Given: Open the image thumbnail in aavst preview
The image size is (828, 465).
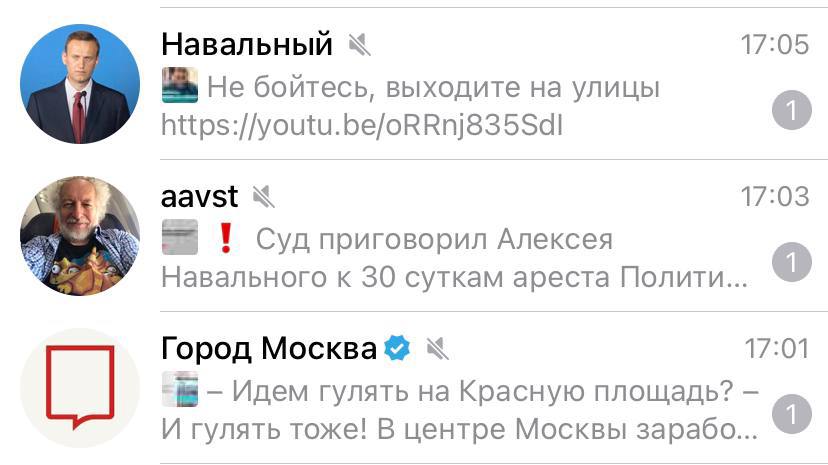Looking at the screenshot, I should (180, 237).
